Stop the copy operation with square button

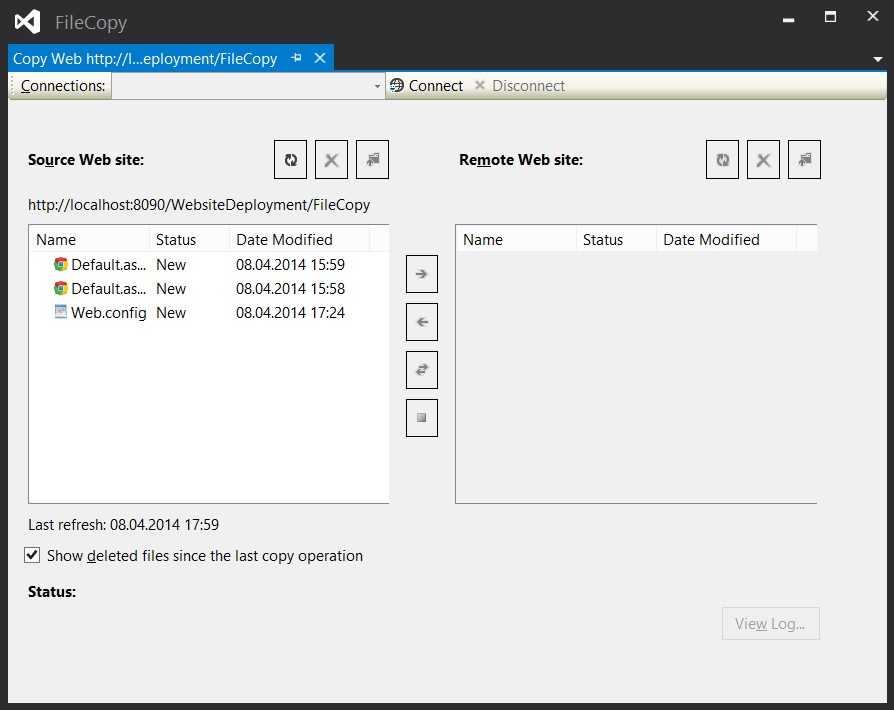[x=422, y=418]
